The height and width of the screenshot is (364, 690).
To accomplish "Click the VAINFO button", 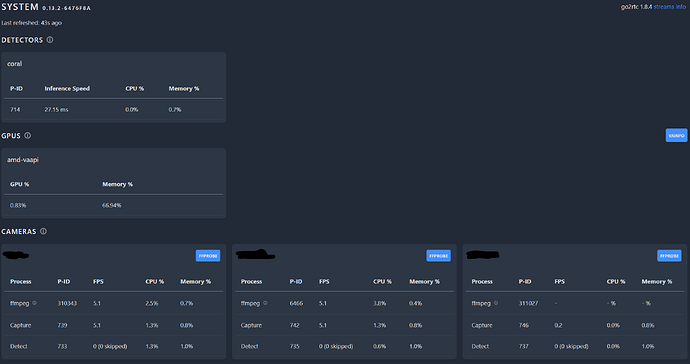I will pyautogui.click(x=676, y=136).
